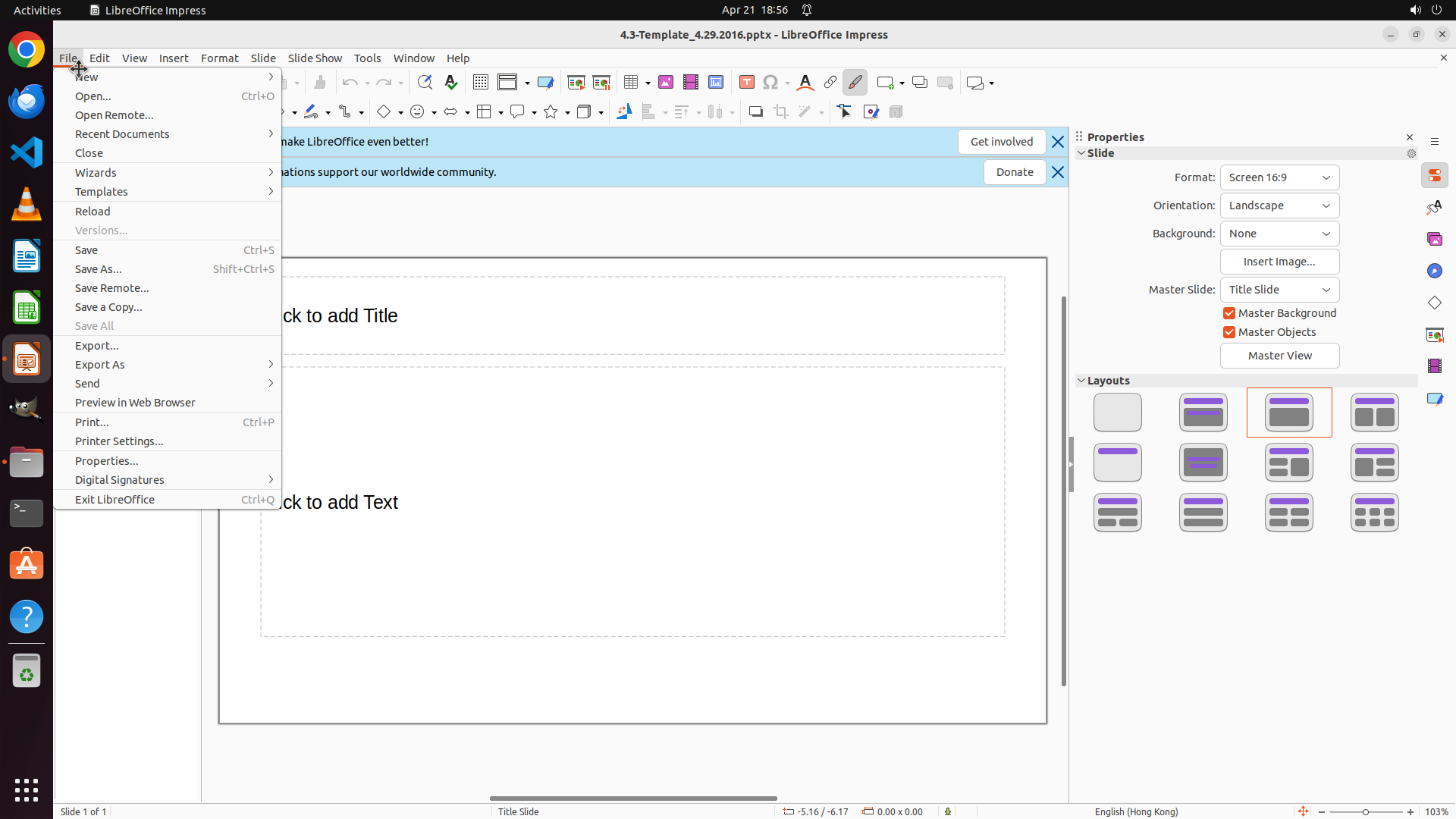Screen dimensions: 1456x819
Task: Choose Save As in File menu
Action: [x=99, y=269]
